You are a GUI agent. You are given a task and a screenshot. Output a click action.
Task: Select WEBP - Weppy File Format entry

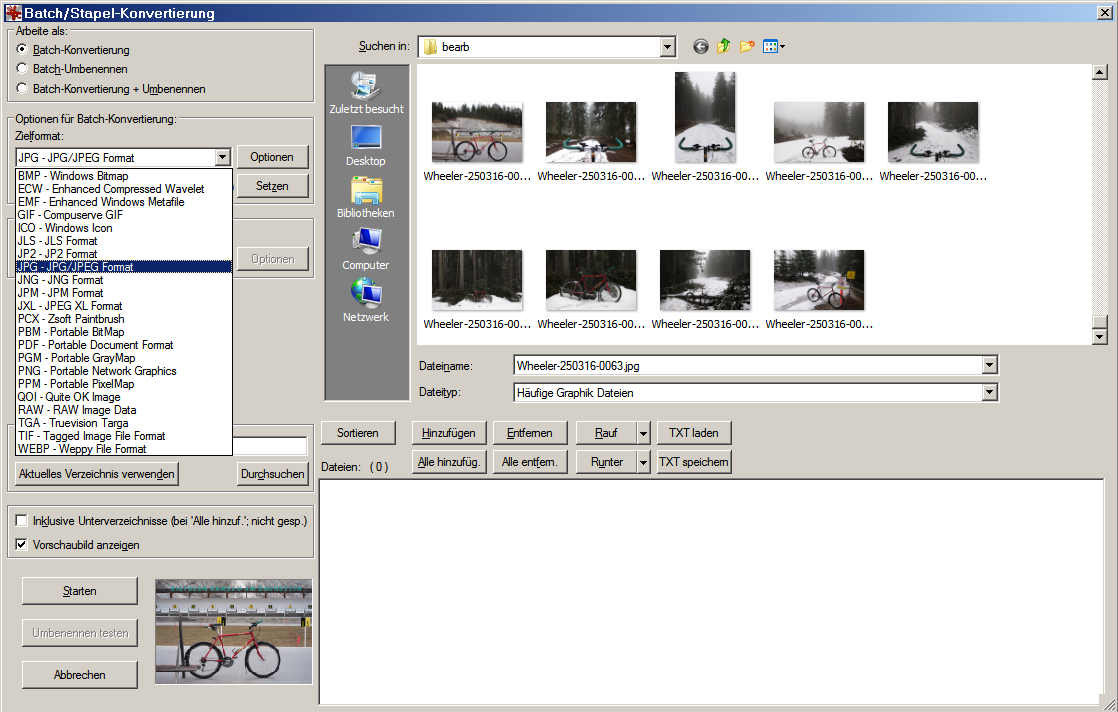click(82, 449)
